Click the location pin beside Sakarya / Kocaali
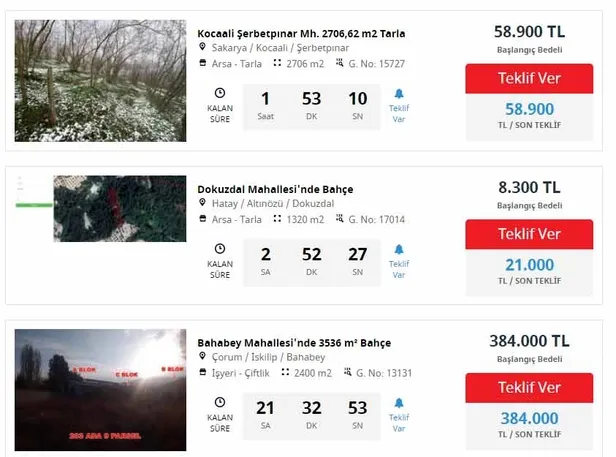The width and height of the screenshot is (616, 457). (x=203, y=48)
